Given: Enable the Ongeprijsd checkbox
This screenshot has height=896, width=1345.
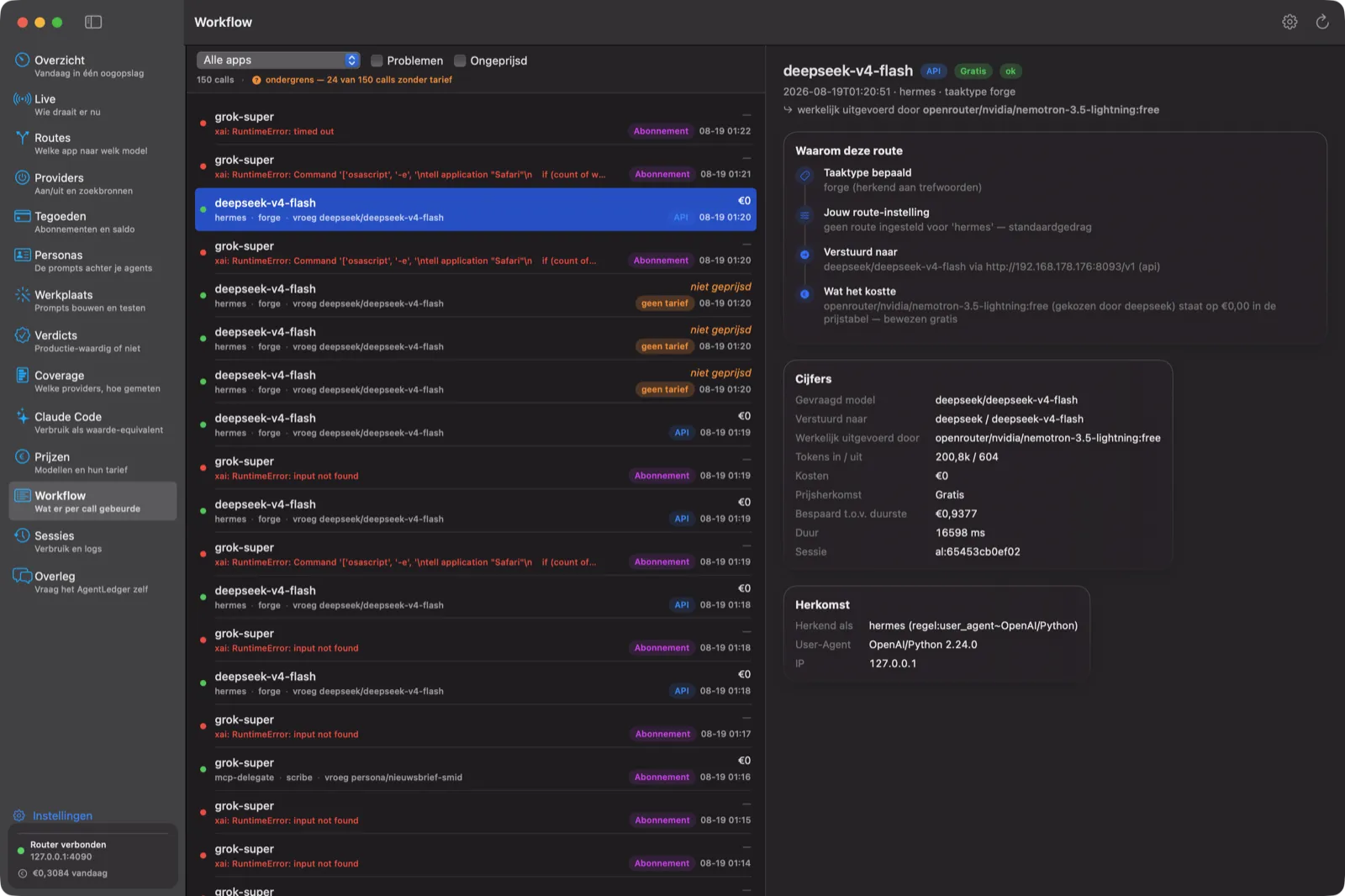Looking at the screenshot, I should click(x=460, y=61).
